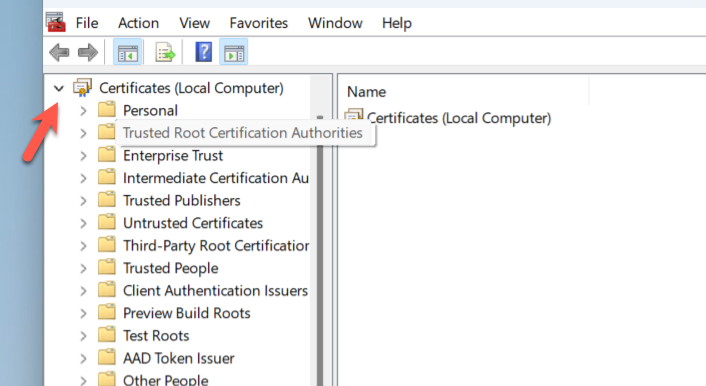The image size is (706, 386).
Task: Select Certificates (Local Computer) in the tree
Action: (191, 88)
